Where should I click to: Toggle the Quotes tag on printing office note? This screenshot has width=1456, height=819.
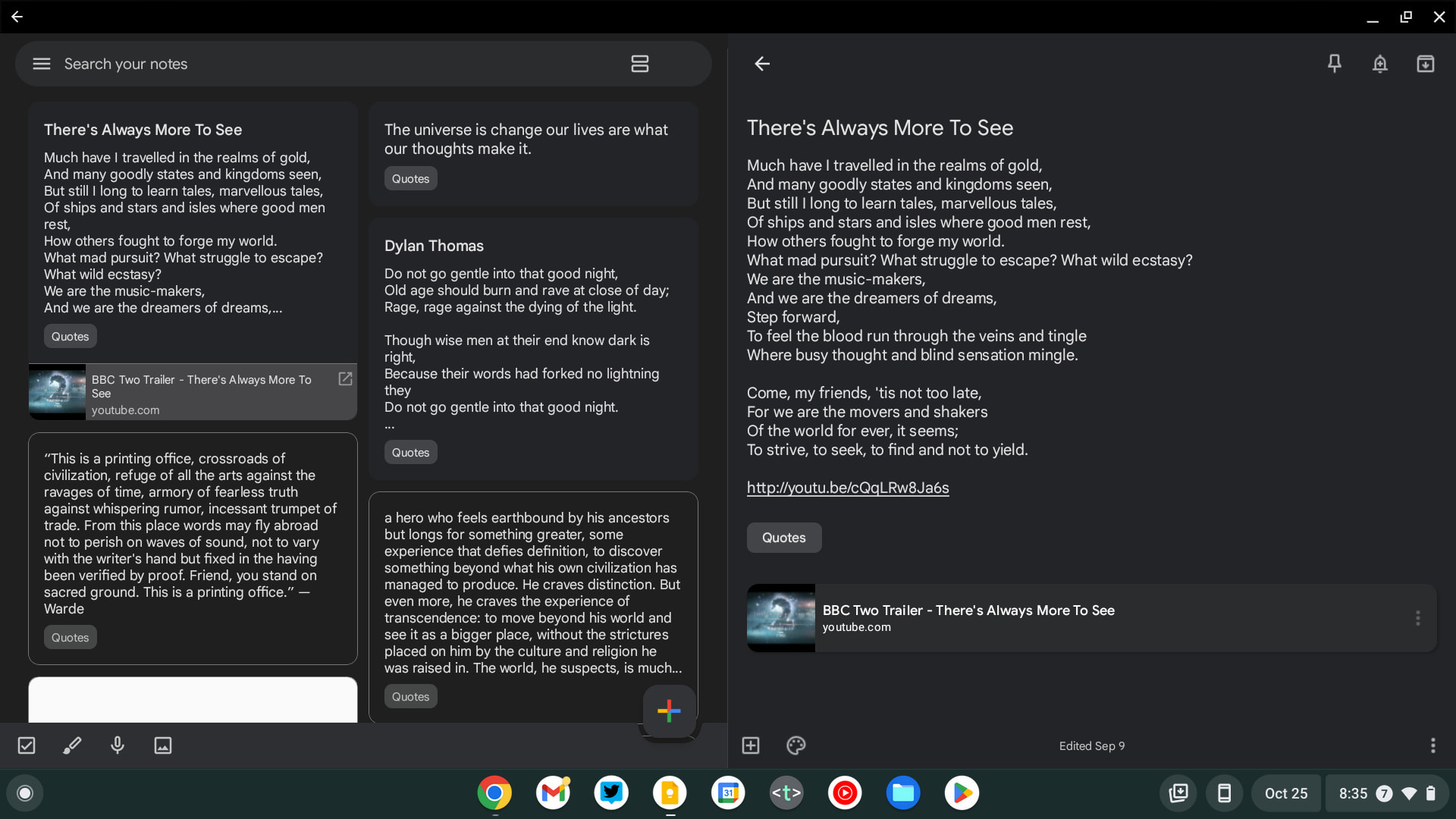pyautogui.click(x=69, y=637)
